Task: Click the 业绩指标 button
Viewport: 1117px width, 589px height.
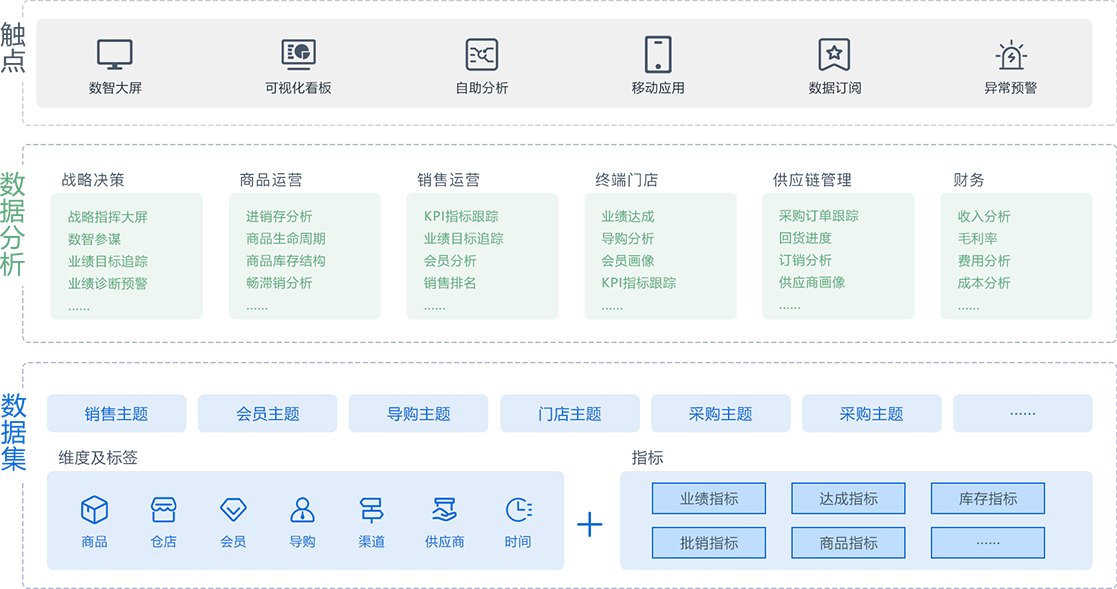Action: (709, 498)
